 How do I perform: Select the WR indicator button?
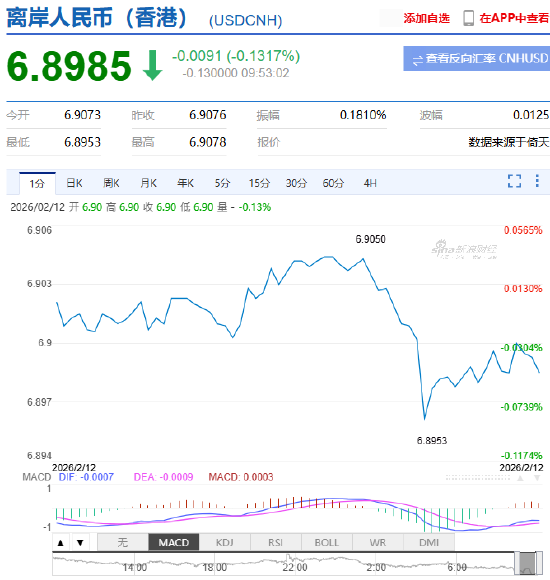click(x=378, y=543)
